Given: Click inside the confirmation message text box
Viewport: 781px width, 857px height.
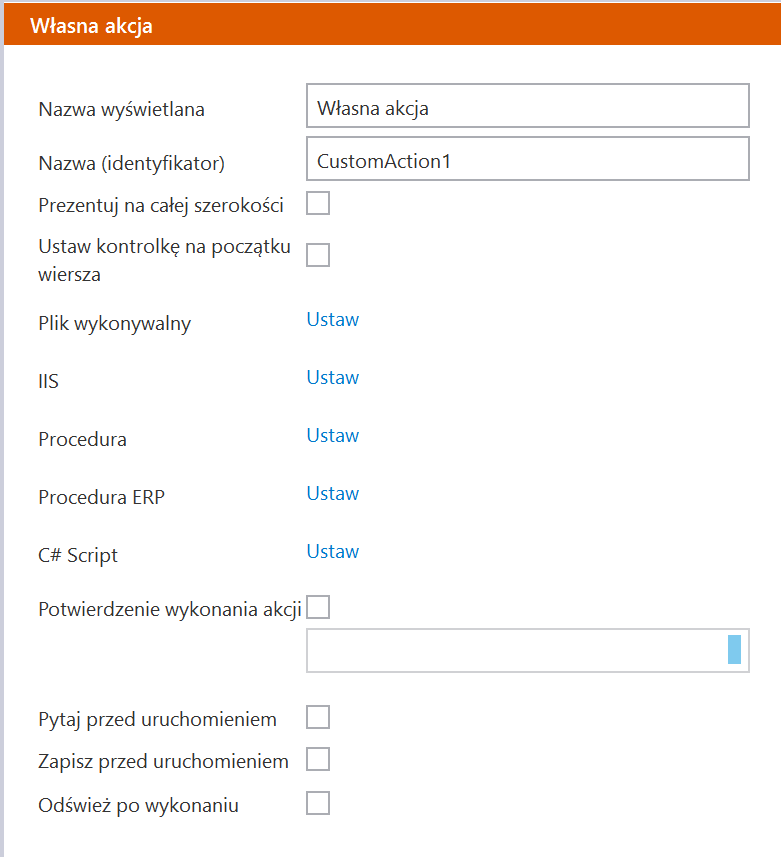Looking at the screenshot, I should coord(515,651).
